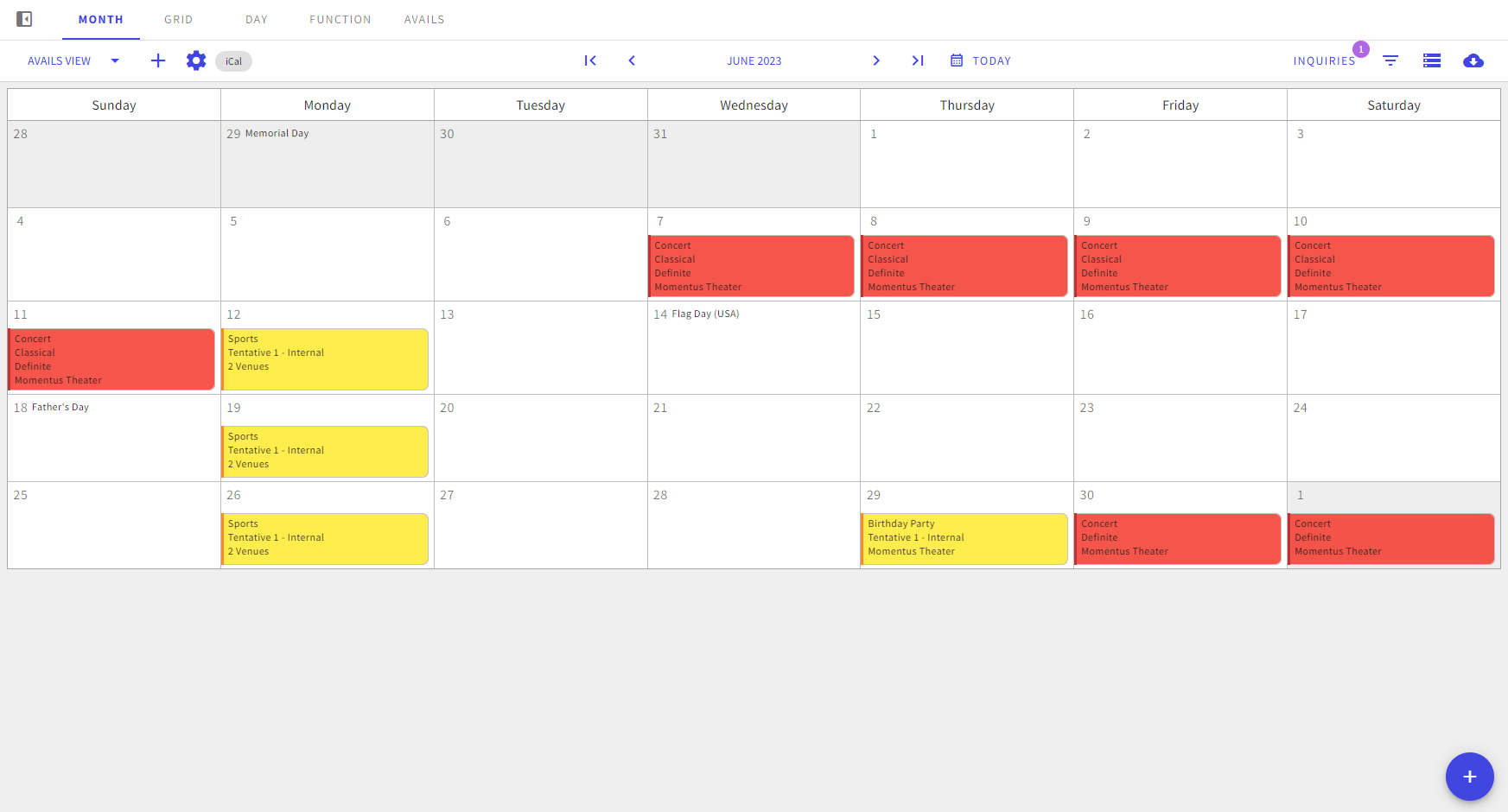Go to next month arrow
The image size is (1508, 812).
[876, 60]
